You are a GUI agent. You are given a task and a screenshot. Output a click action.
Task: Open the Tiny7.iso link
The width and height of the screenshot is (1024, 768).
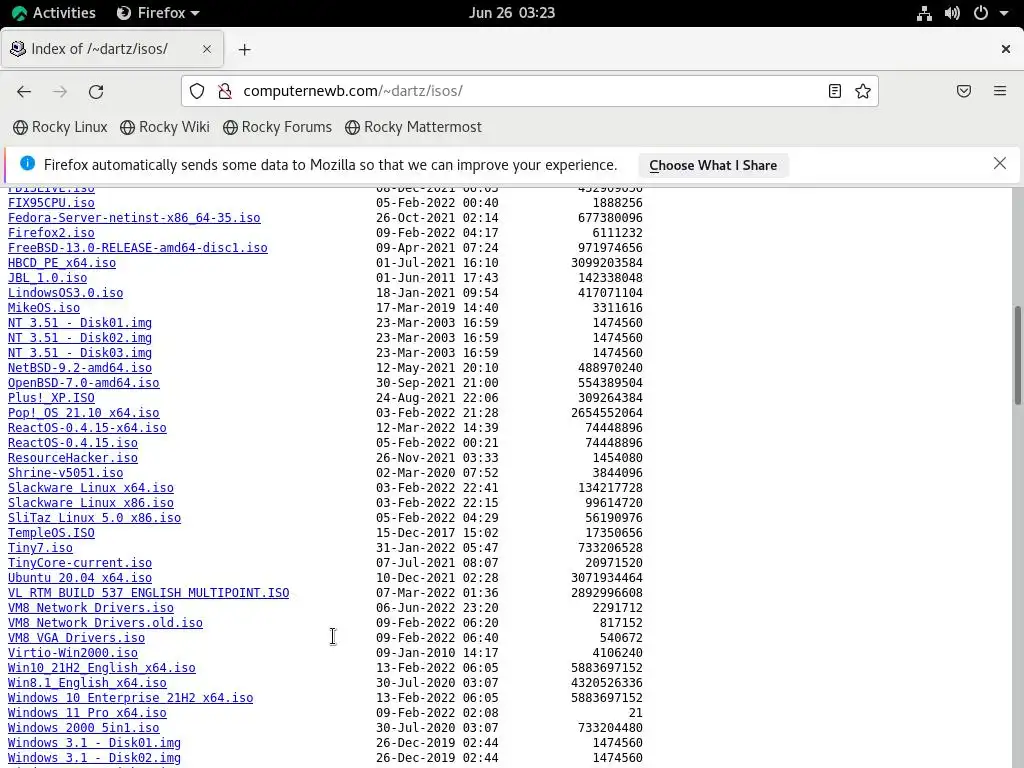(40, 549)
